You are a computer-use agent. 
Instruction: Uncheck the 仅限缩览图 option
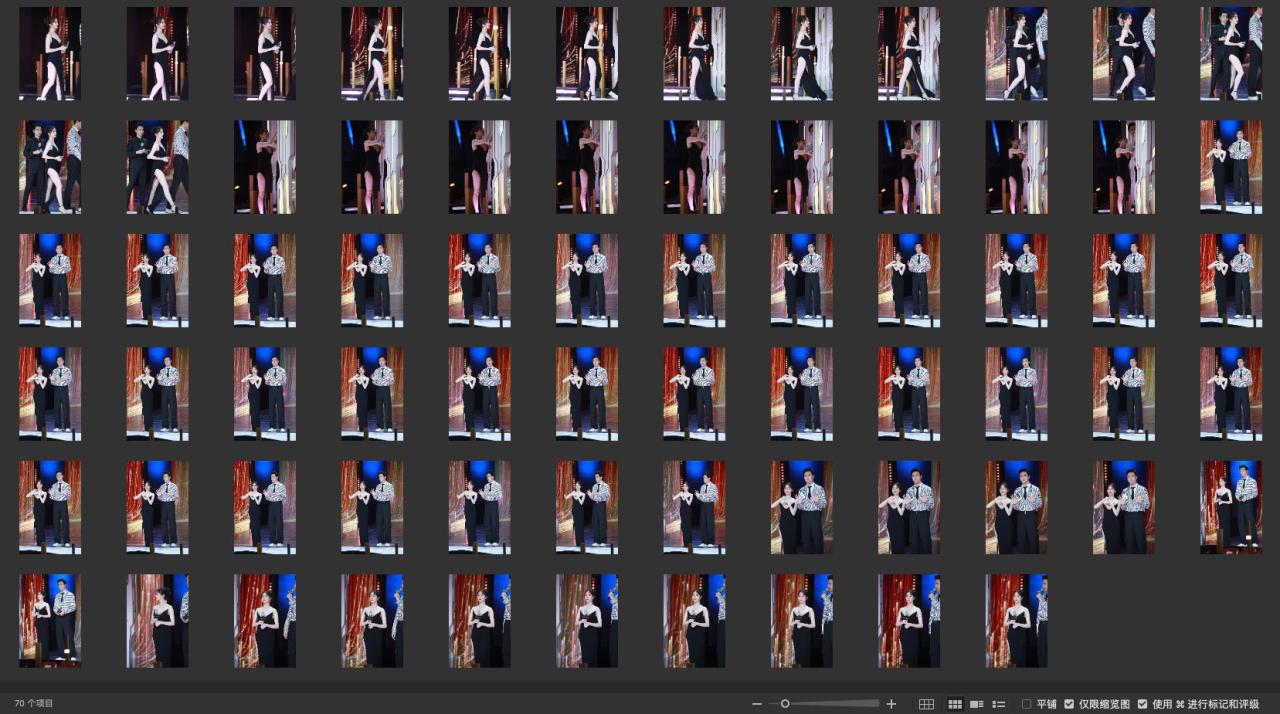click(1069, 704)
